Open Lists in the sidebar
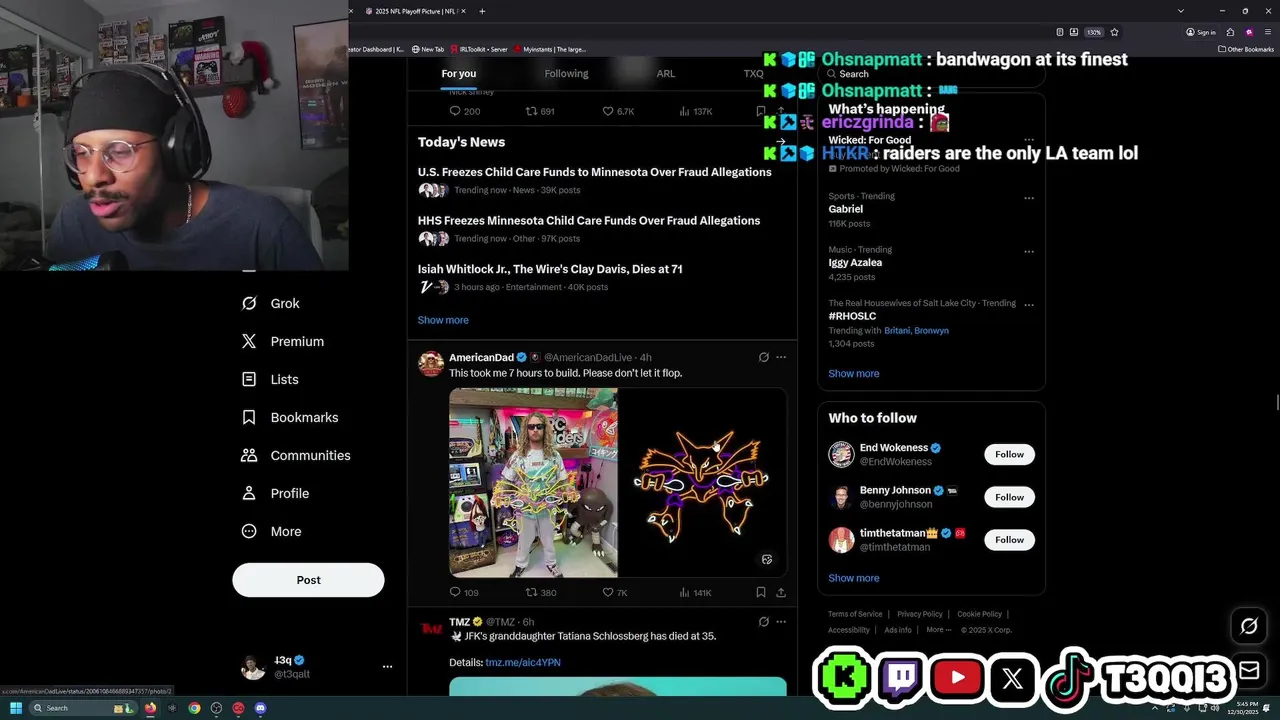The image size is (1280, 720). point(270,379)
